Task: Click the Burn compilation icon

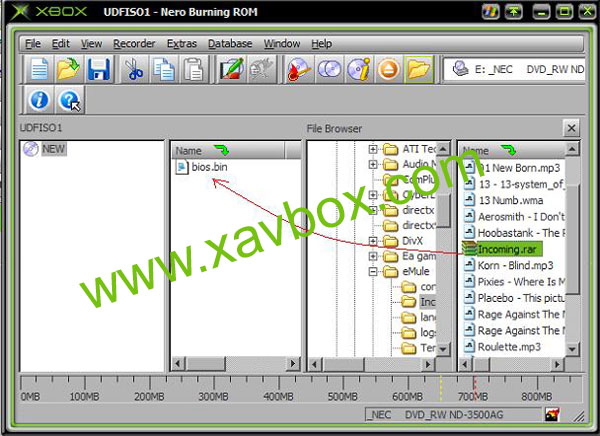Action: (299, 70)
